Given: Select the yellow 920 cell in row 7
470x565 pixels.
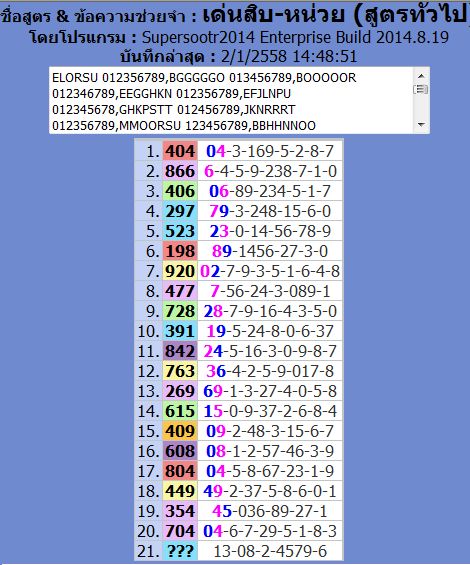Looking at the screenshot, I should pos(180,271).
